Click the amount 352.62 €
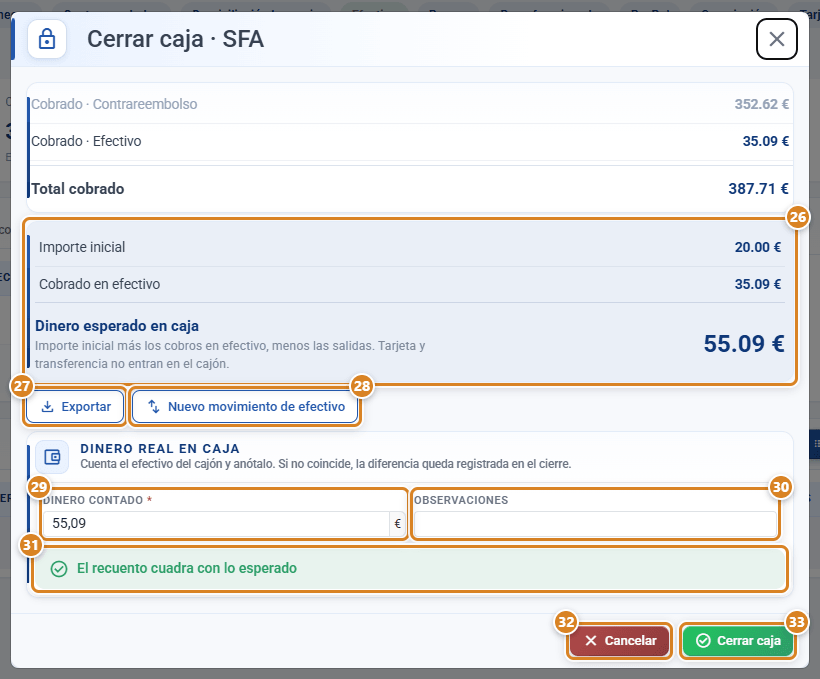This screenshot has height=679, width=820. click(x=761, y=104)
